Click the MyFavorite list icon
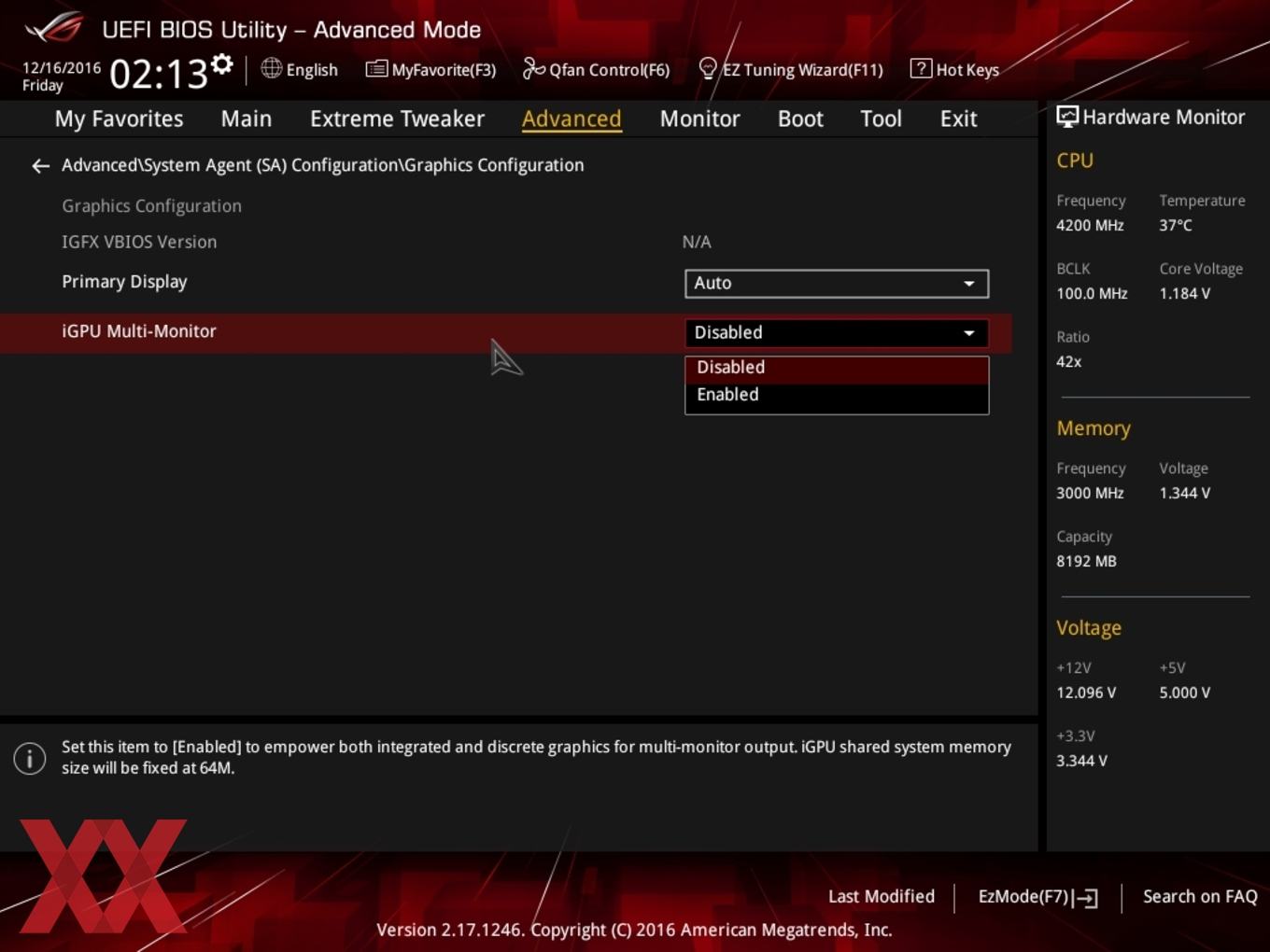1270x952 pixels. click(376, 69)
